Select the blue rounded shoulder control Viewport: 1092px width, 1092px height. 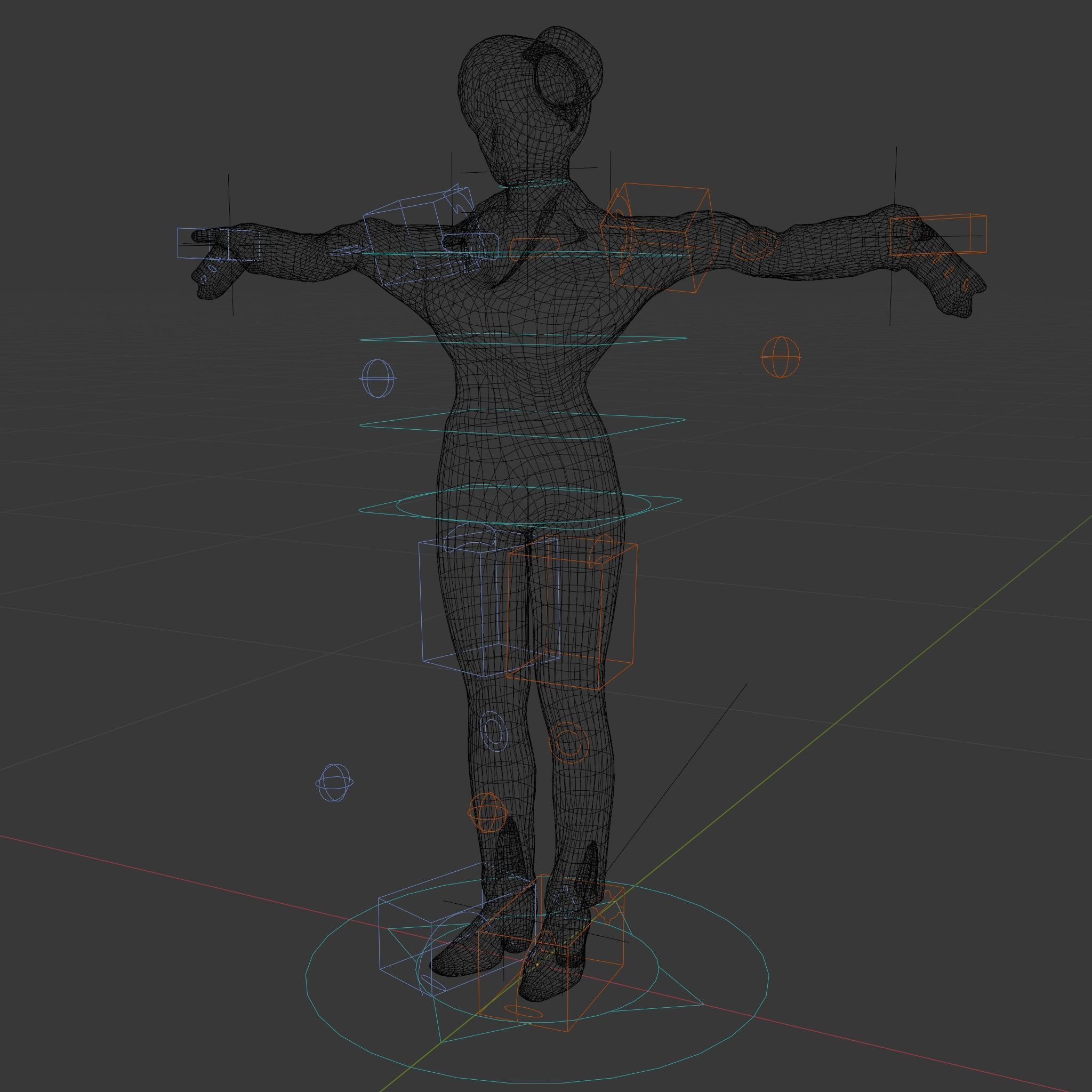pyautogui.click(x=470, y=246)
